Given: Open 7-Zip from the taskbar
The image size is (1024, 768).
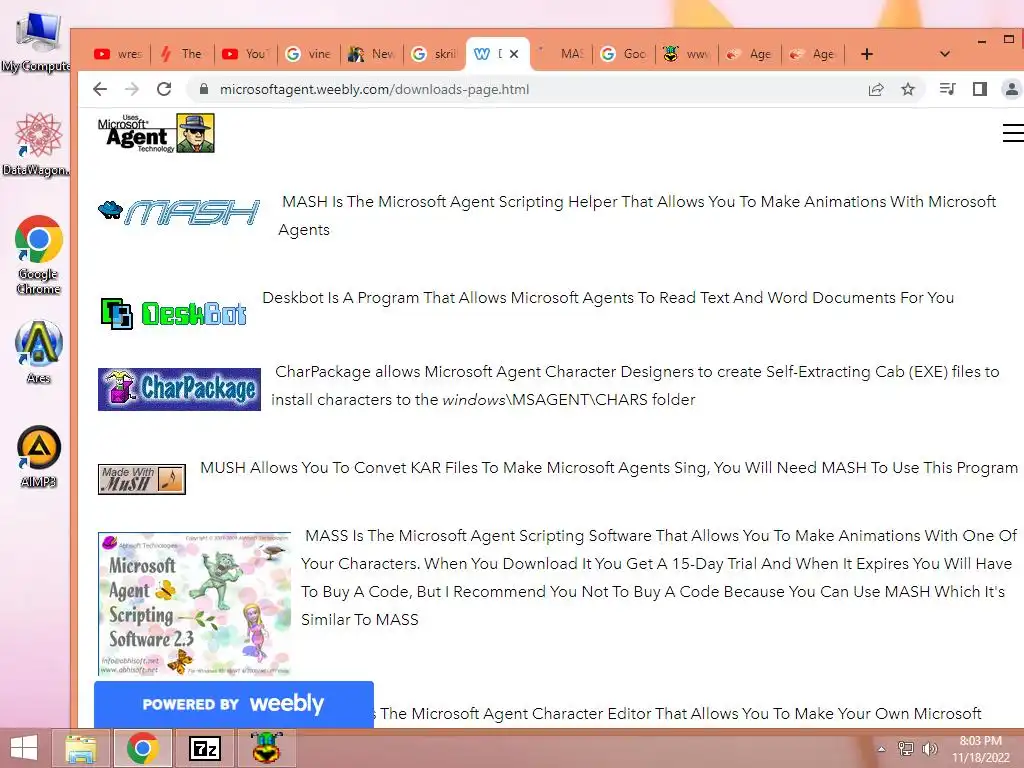Looking at the screenshot, I should [204, 748].
